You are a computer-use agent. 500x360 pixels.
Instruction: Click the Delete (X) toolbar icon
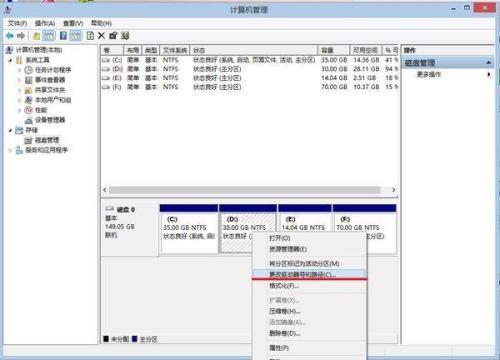point(102,36)
